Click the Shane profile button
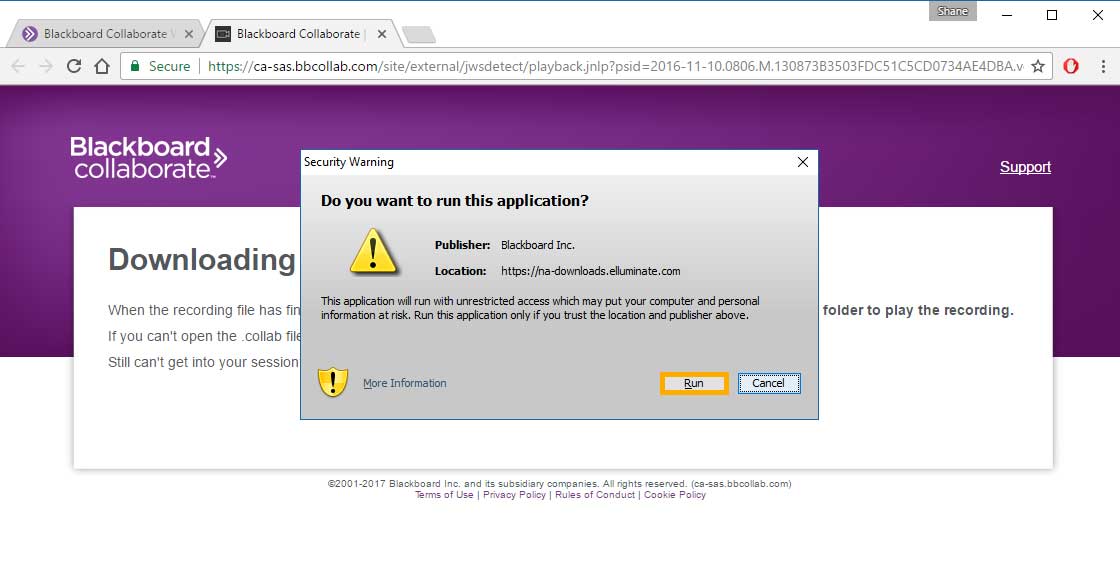Image resolution: width=1120 pixels, height=569 pixels. tap(953, 11)
